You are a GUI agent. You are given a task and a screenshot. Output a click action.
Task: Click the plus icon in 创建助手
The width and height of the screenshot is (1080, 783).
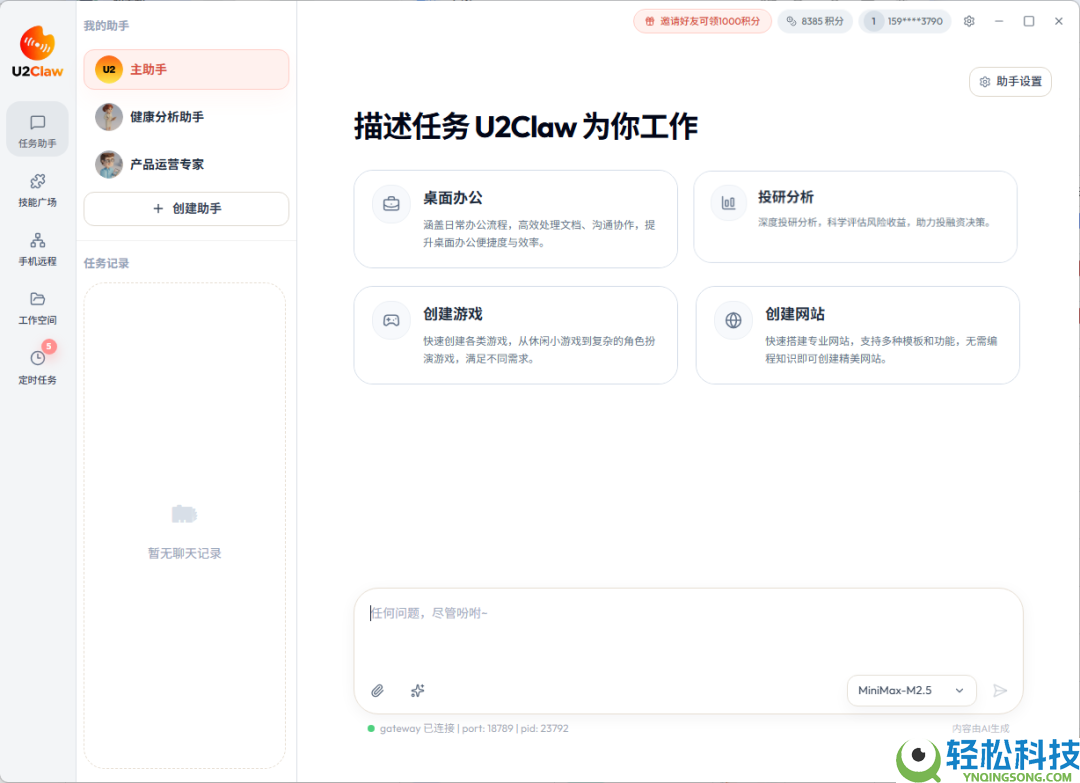point(158,209)
